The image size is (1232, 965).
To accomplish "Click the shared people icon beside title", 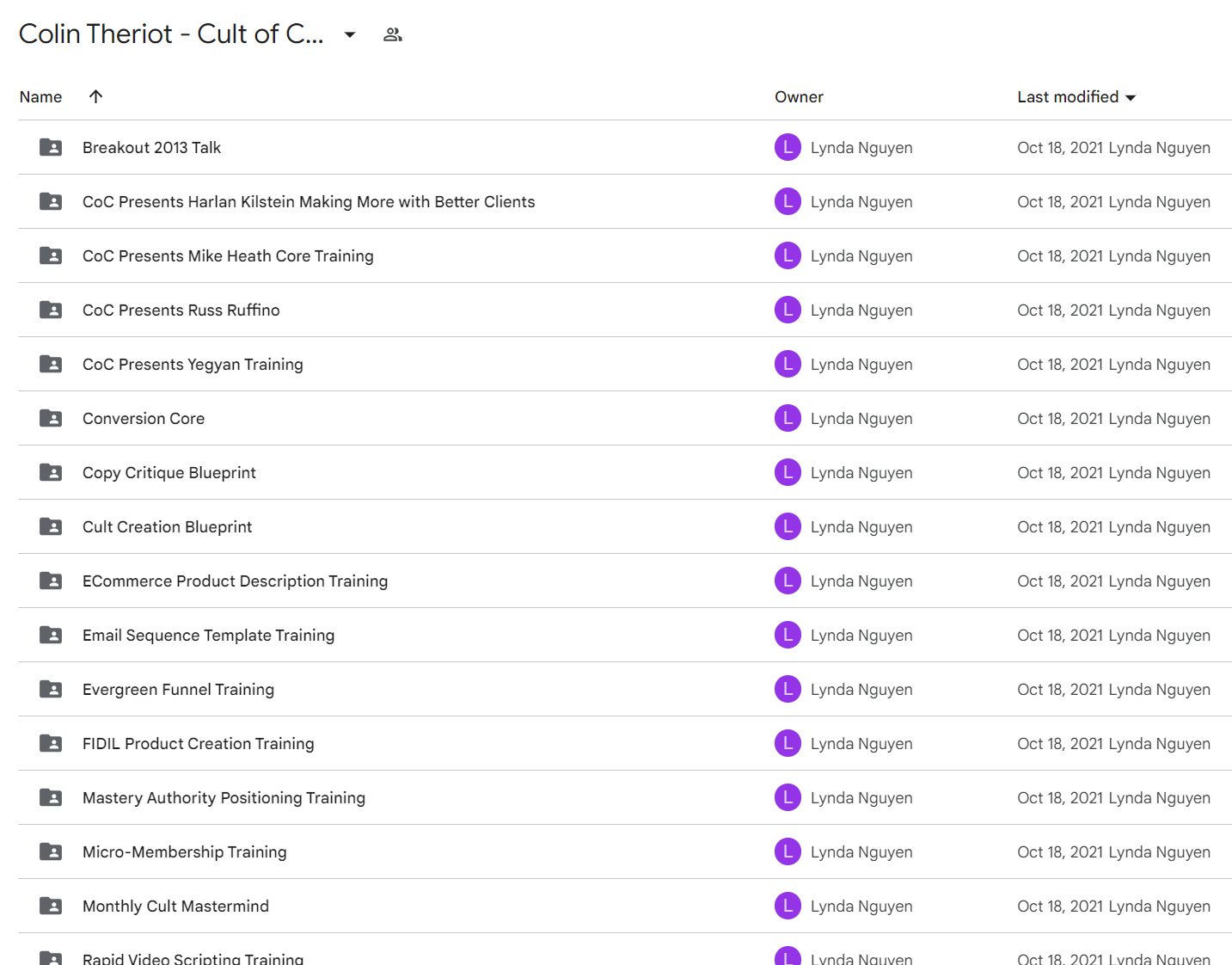I will (393, 34).
